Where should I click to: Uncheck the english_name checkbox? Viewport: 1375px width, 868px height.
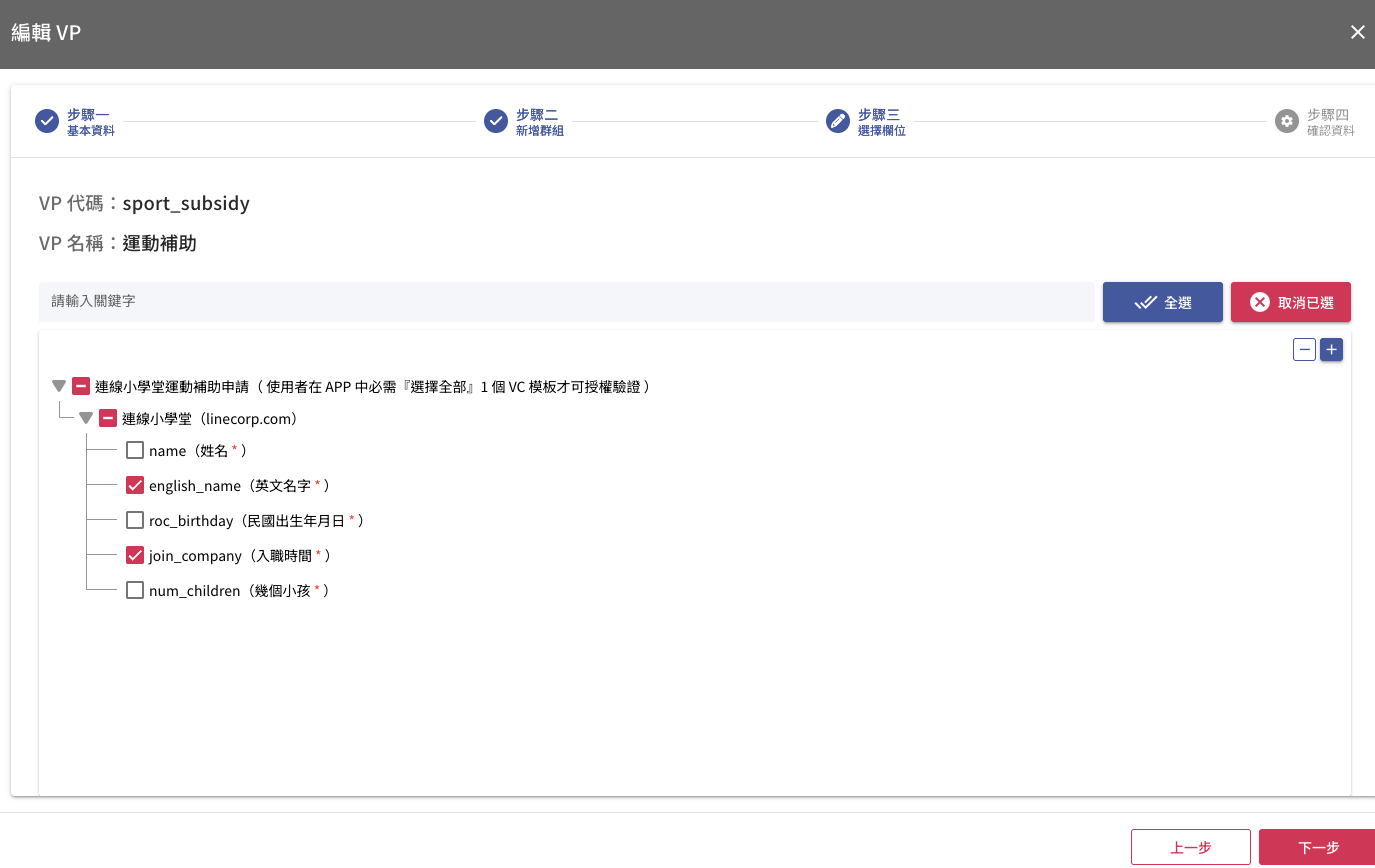(x=135, y=486)
